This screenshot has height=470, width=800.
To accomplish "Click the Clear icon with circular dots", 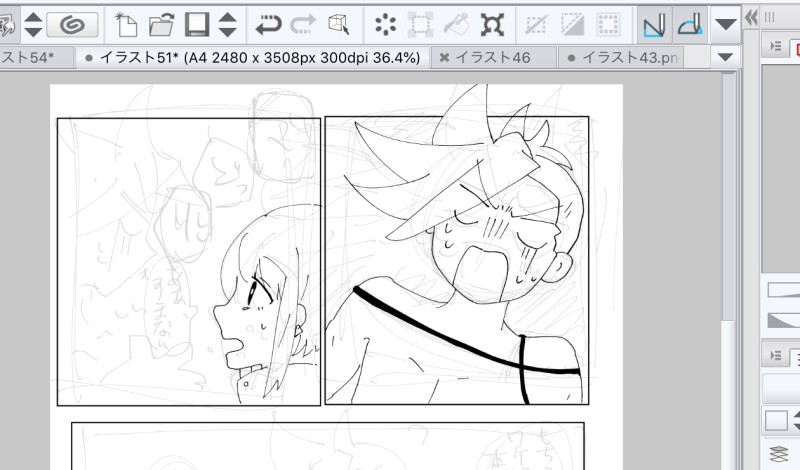I will tap(386, 24).
